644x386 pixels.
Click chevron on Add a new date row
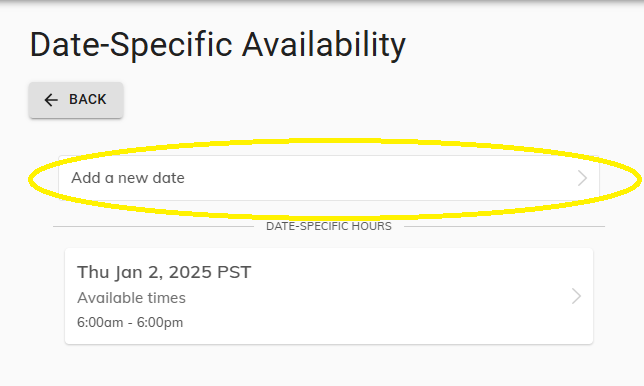coord(582,178)
